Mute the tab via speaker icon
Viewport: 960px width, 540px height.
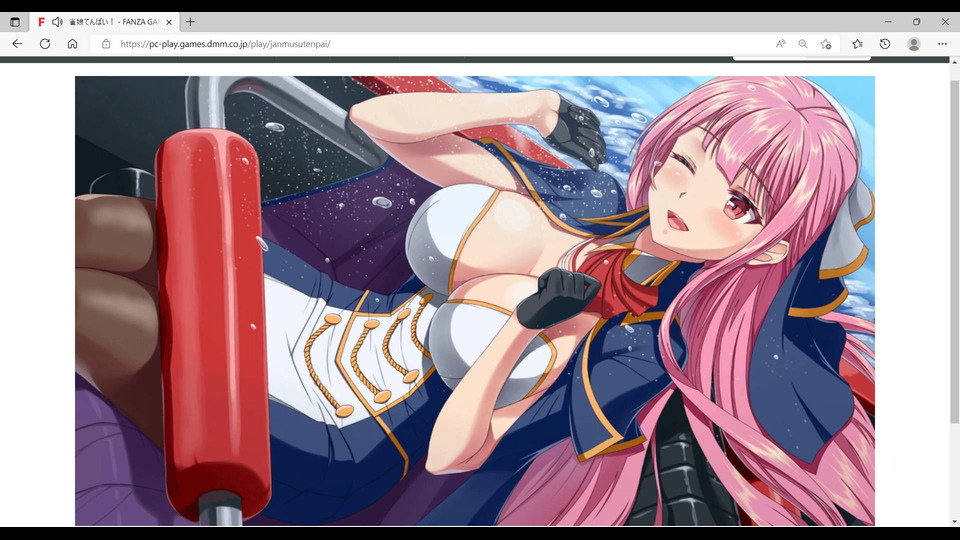(x=57, y=22)
